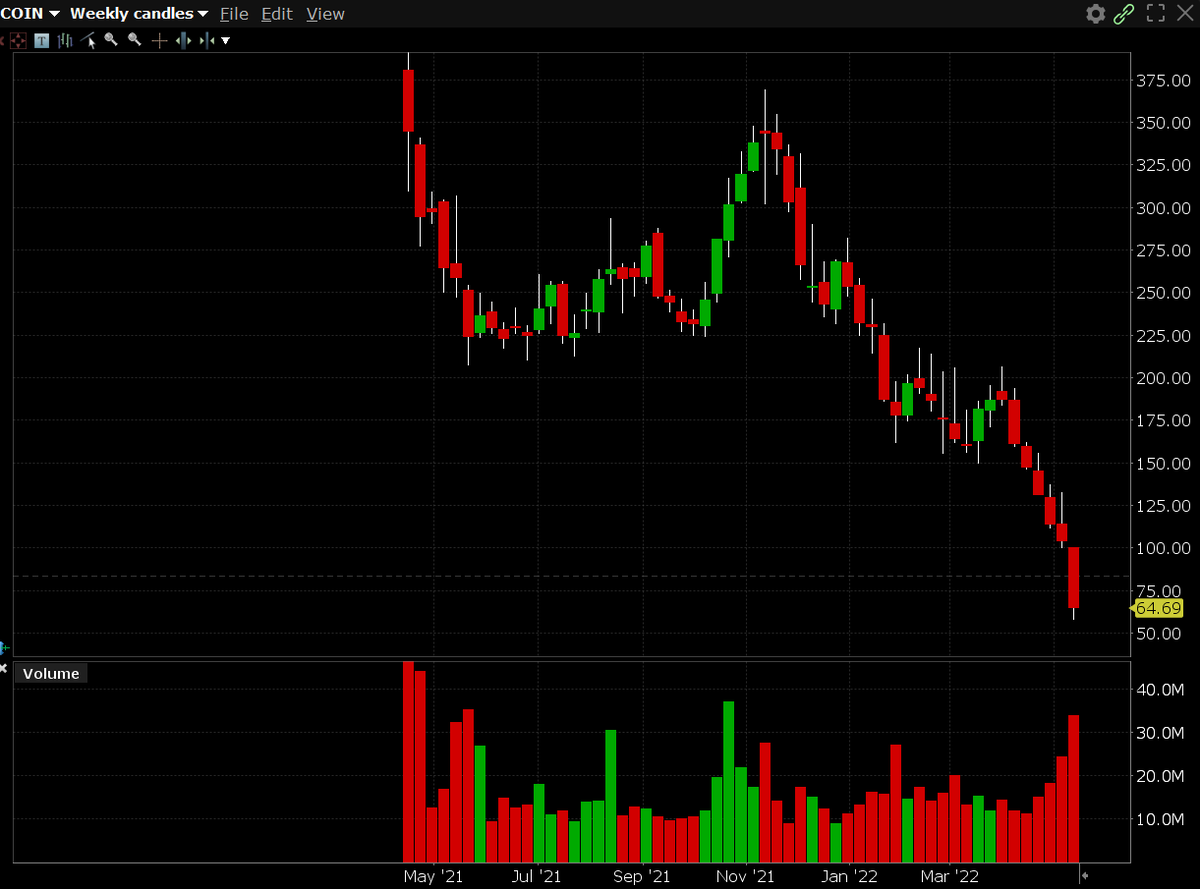
Task: Toggle the green chain link icon
Action: tap(1124, 13)
